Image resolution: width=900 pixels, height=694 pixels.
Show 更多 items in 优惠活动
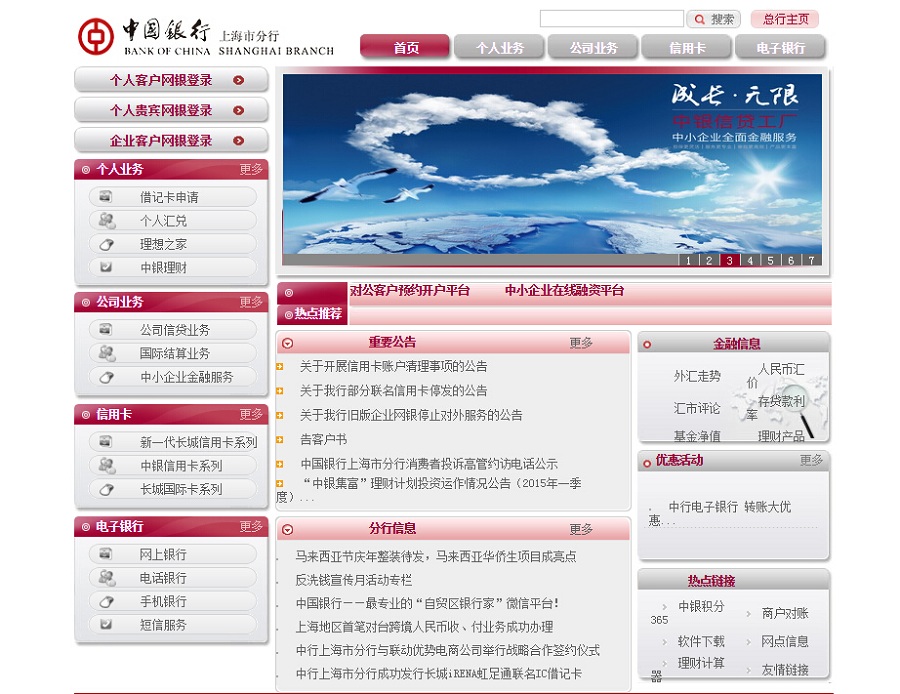point(811,460)
